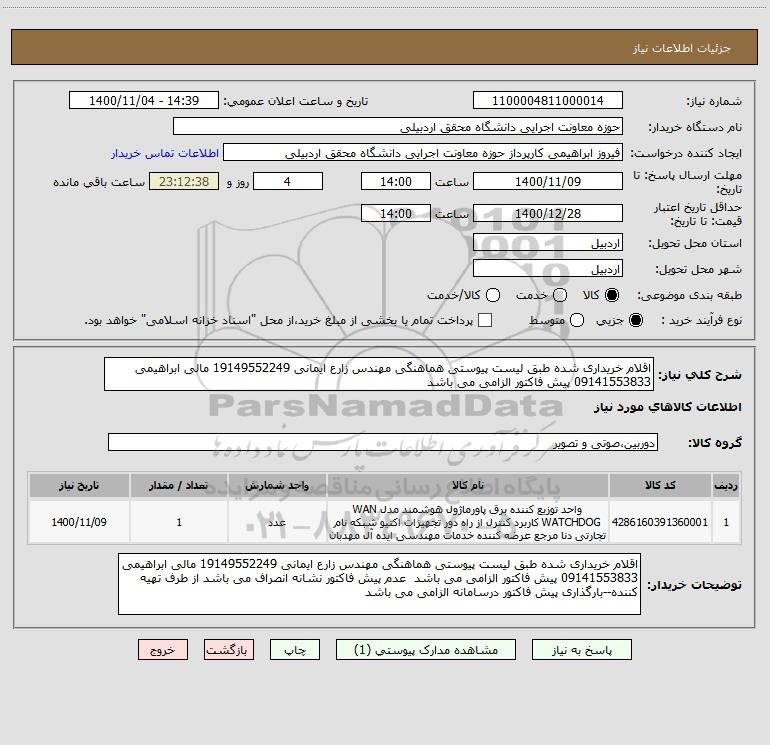Click the request creator field فیروز ابراهیمی
770x745 pixels.
tap(423, 152)
